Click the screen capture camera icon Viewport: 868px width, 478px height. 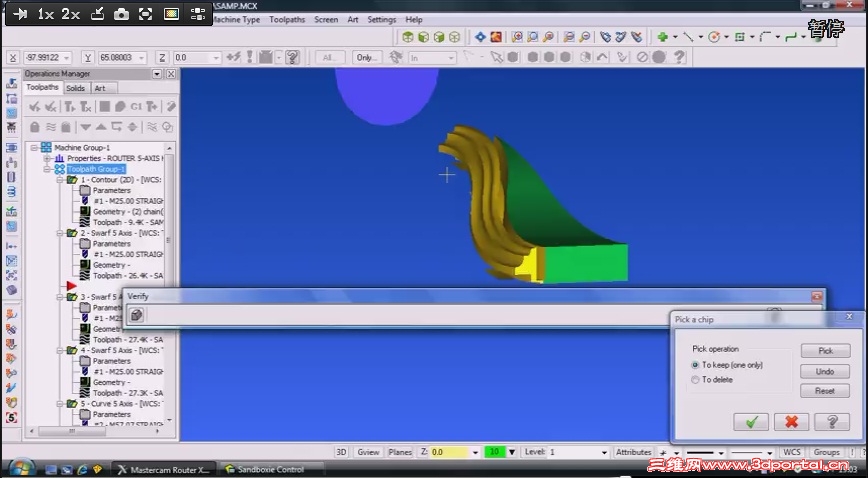tap(121, 14)
